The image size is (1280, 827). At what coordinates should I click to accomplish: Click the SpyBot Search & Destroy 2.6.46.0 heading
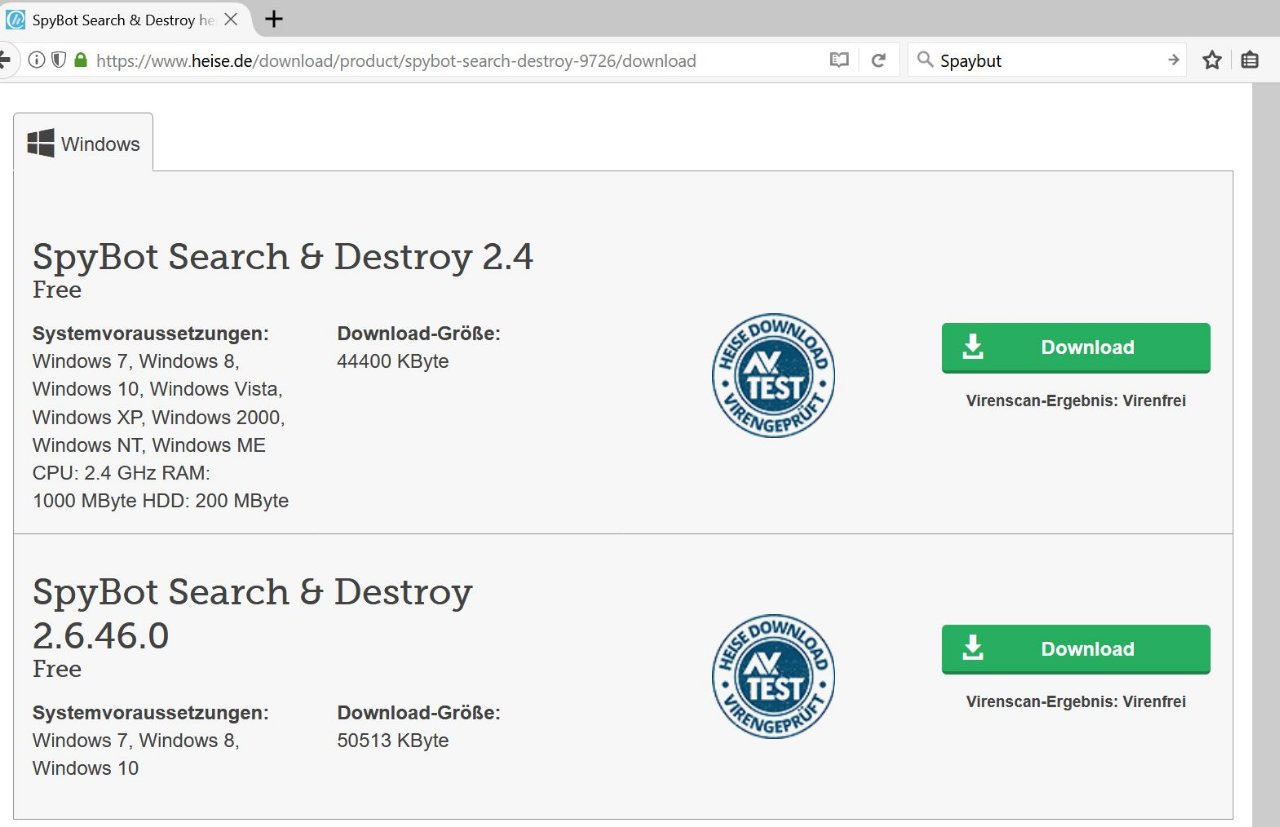[252, 612]
